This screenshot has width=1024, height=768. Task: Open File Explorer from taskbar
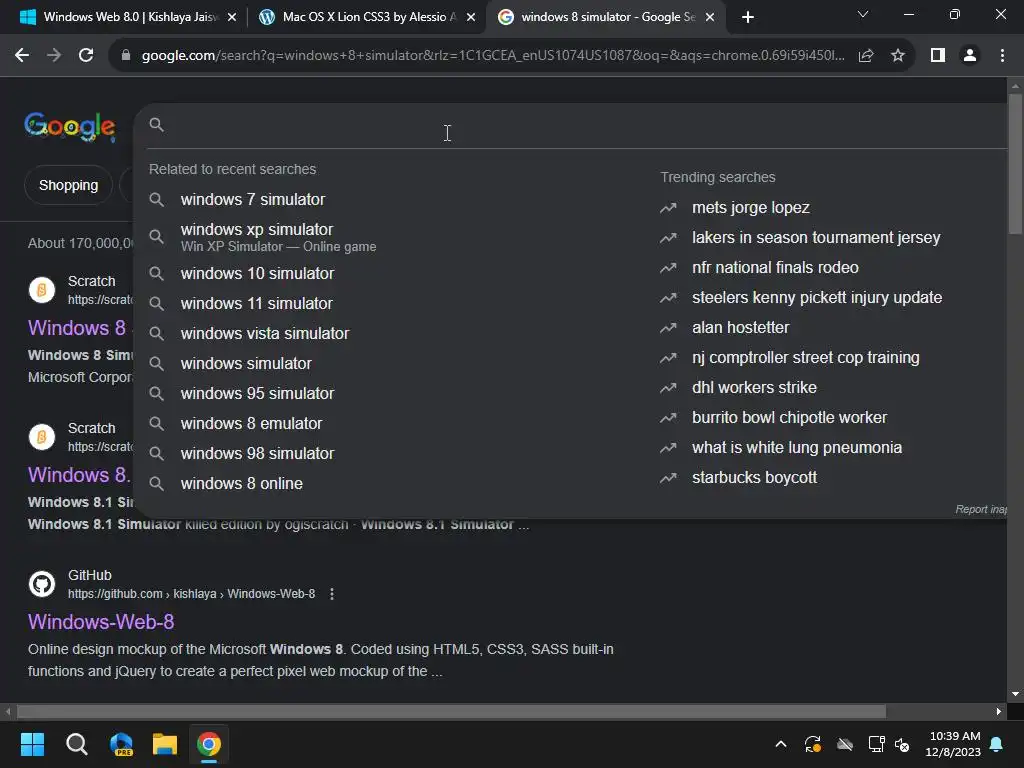[x=165, y=744]
